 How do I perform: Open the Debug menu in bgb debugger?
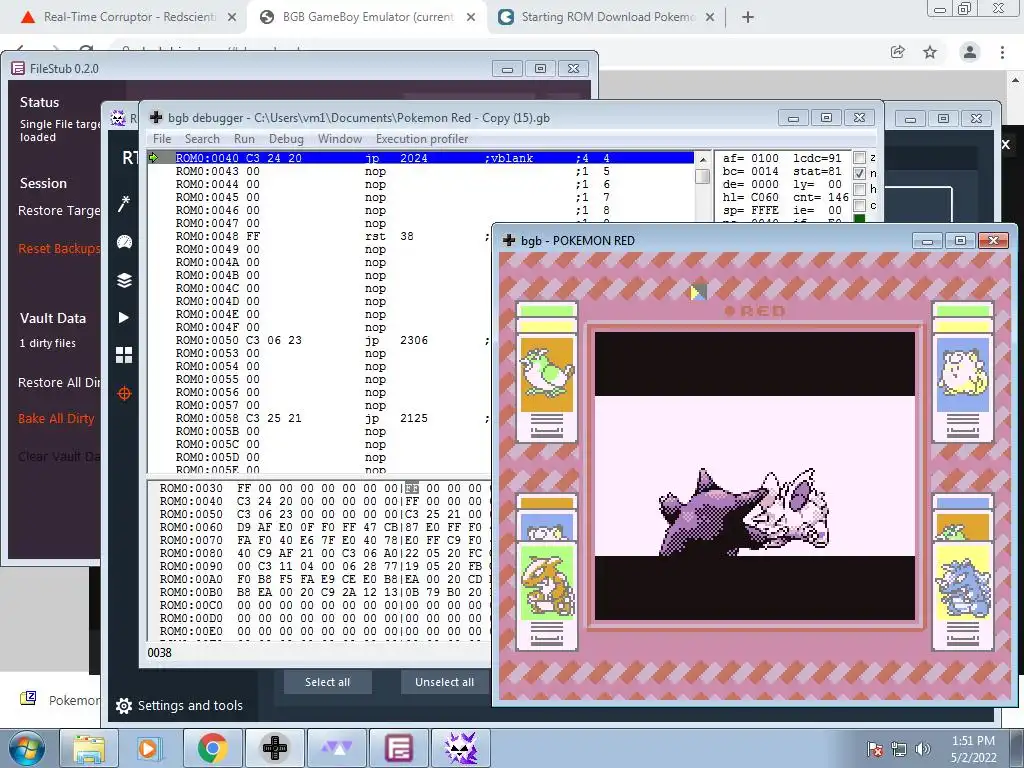coord(286,138)
